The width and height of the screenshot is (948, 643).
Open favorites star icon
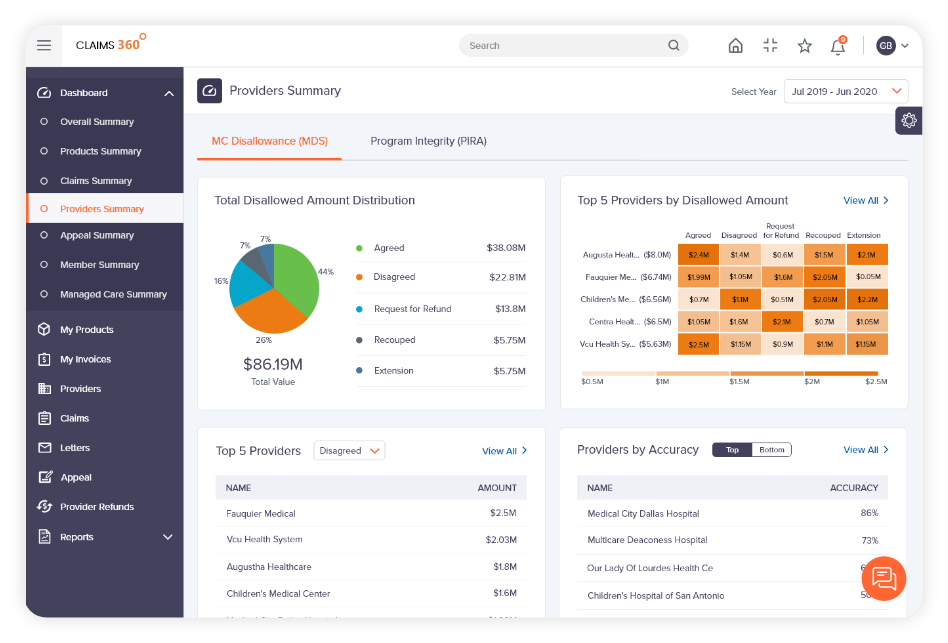tap(804, 45)
